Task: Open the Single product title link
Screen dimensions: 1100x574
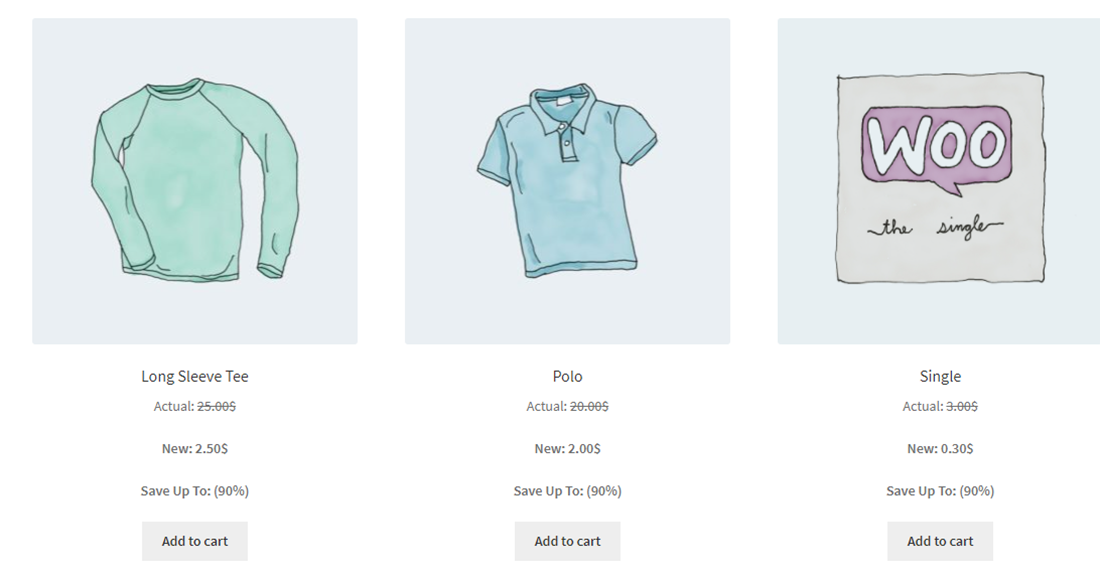Action: pyautogui.click(x=939, y=376)
